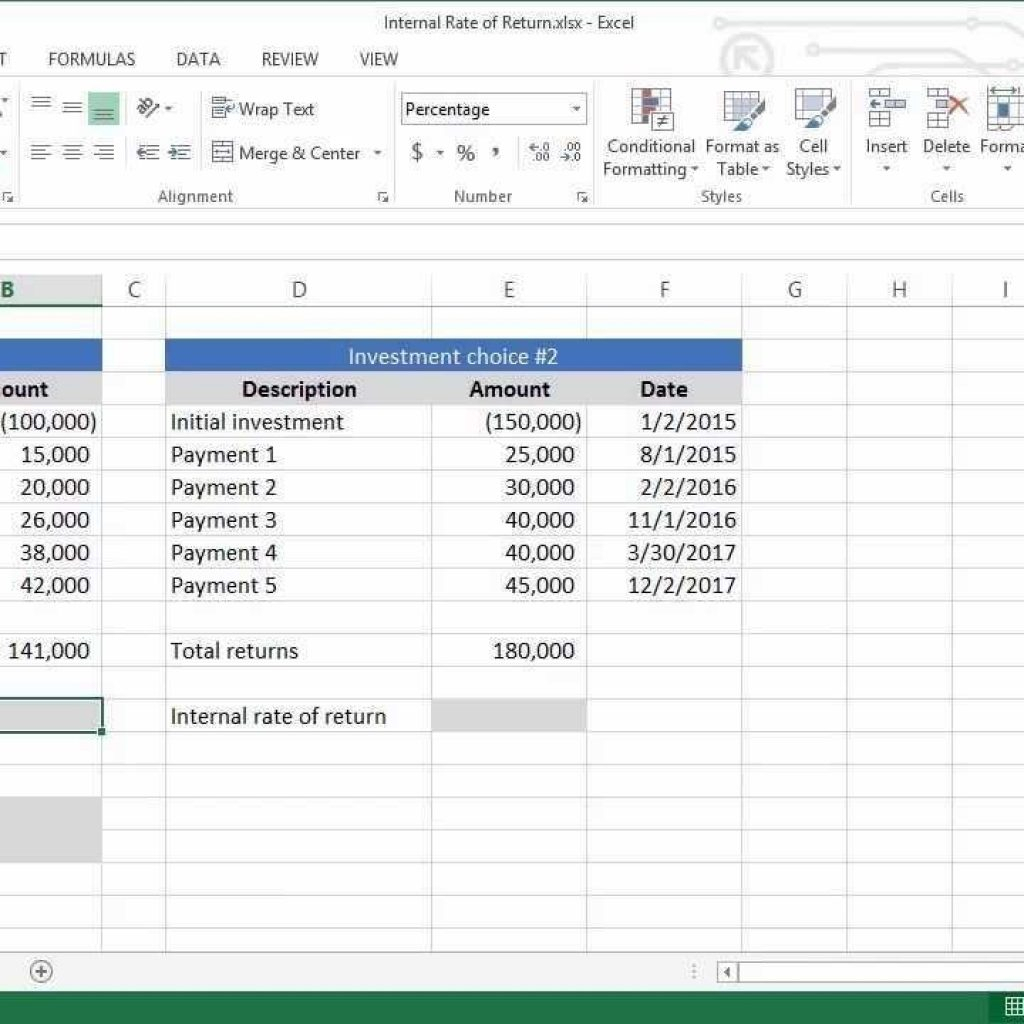Open the FORMULAS ribbon tab

91,59
